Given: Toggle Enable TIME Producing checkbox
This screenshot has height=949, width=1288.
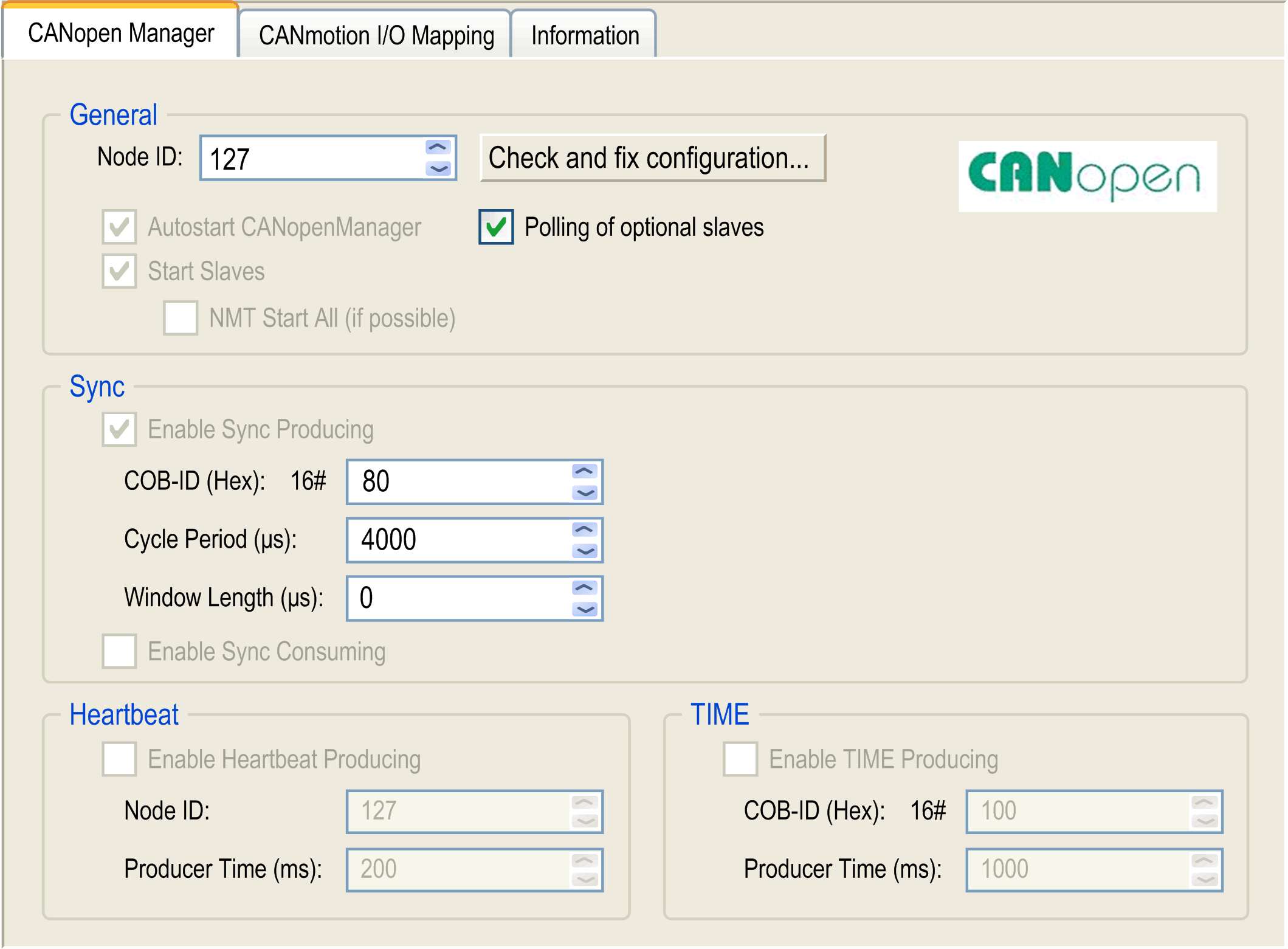Looking at the screenshot, I should point(740,759).
